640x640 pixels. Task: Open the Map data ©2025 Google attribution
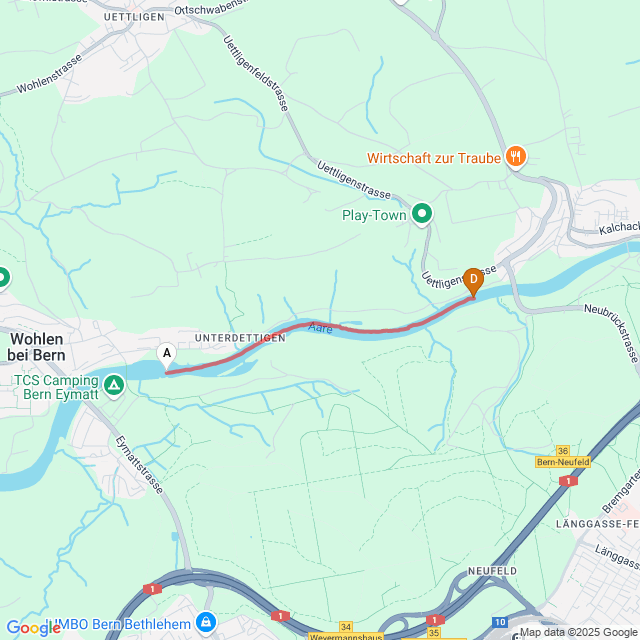pyautogui.click(x=580, y=632)
